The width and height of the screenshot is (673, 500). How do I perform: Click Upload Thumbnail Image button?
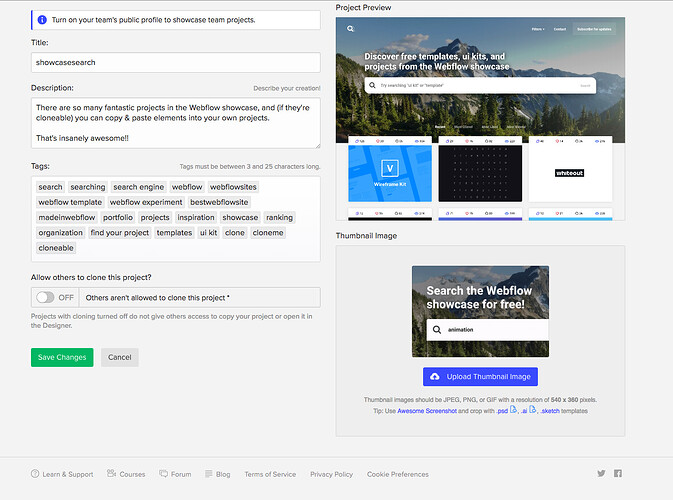[x=480, y=376]
